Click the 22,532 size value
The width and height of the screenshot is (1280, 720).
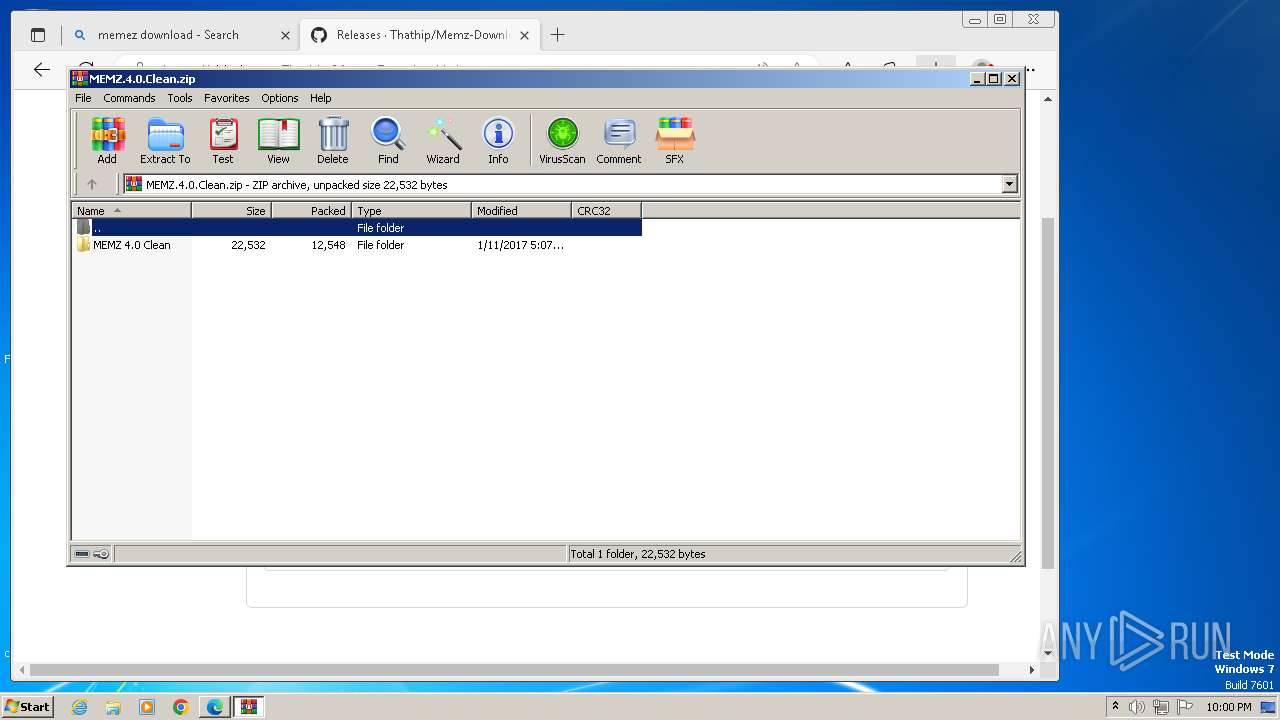coord(248,245)
